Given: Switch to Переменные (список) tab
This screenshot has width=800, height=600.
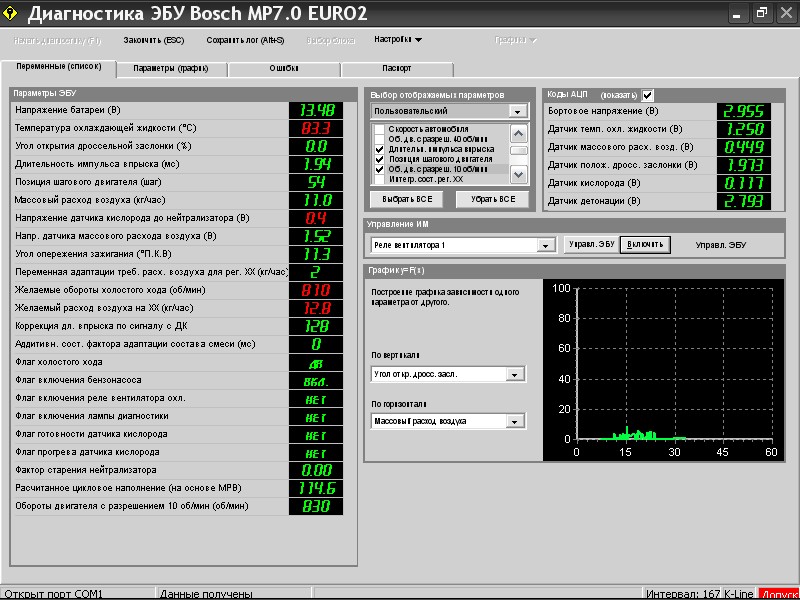Looking at the screenshot, I should coord(59,67).
